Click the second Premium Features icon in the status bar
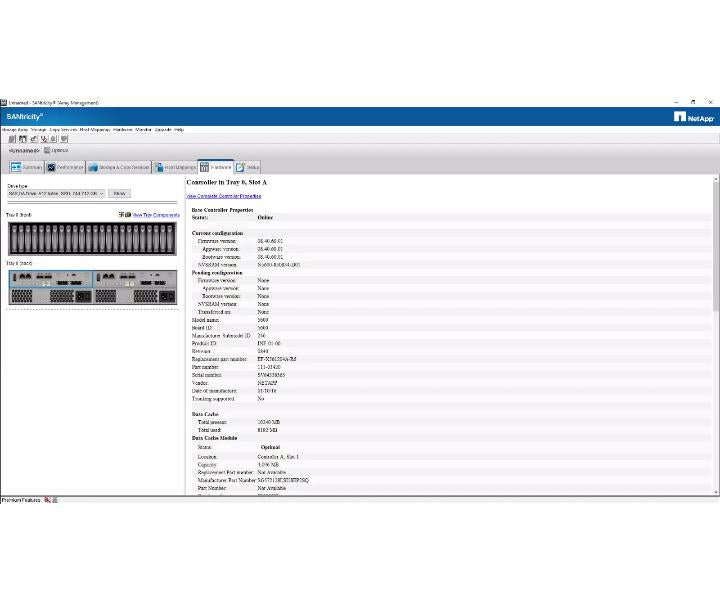The width and height of the screenshot is (720, 600). (x=55, y=500)
